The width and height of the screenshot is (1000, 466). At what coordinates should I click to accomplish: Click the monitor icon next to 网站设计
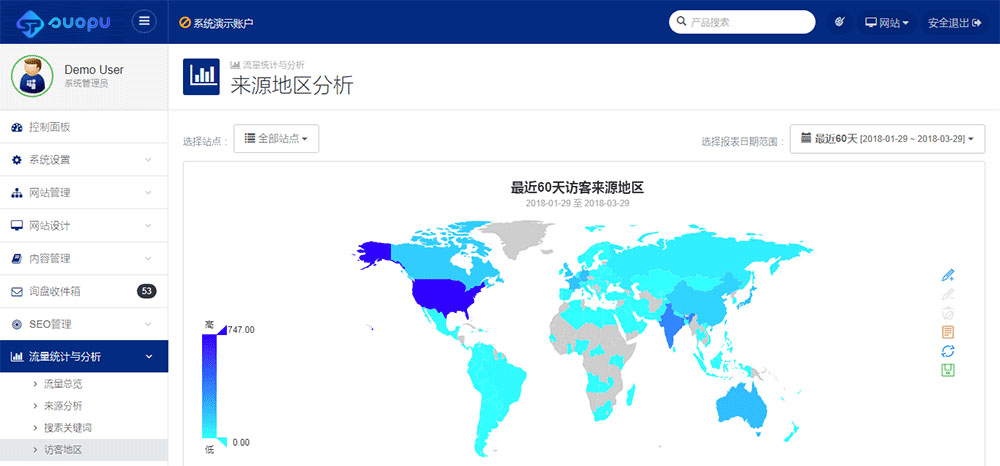[17, 226]
